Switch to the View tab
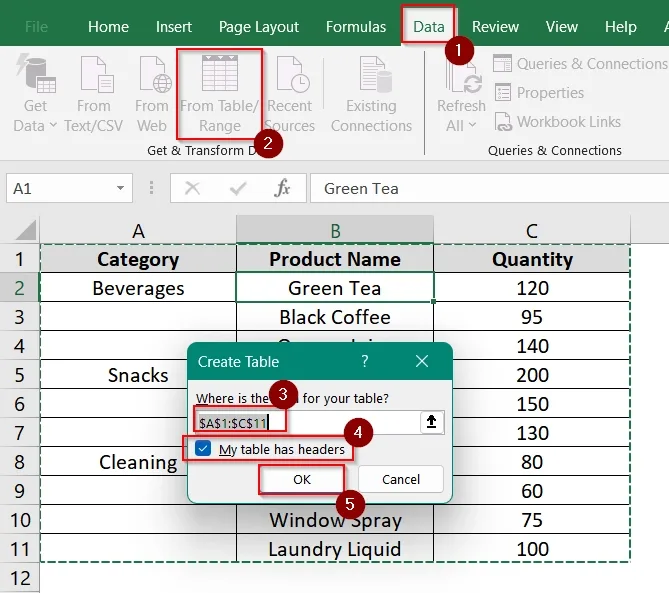The image size is (669, 593). (561, 26)
